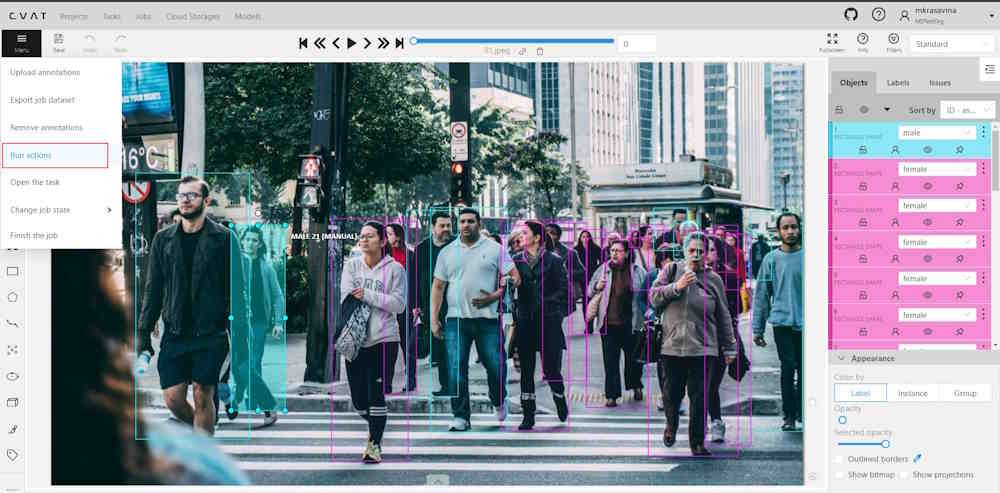
Task: Click the frame player progress slider
Action: click(512, 41)
